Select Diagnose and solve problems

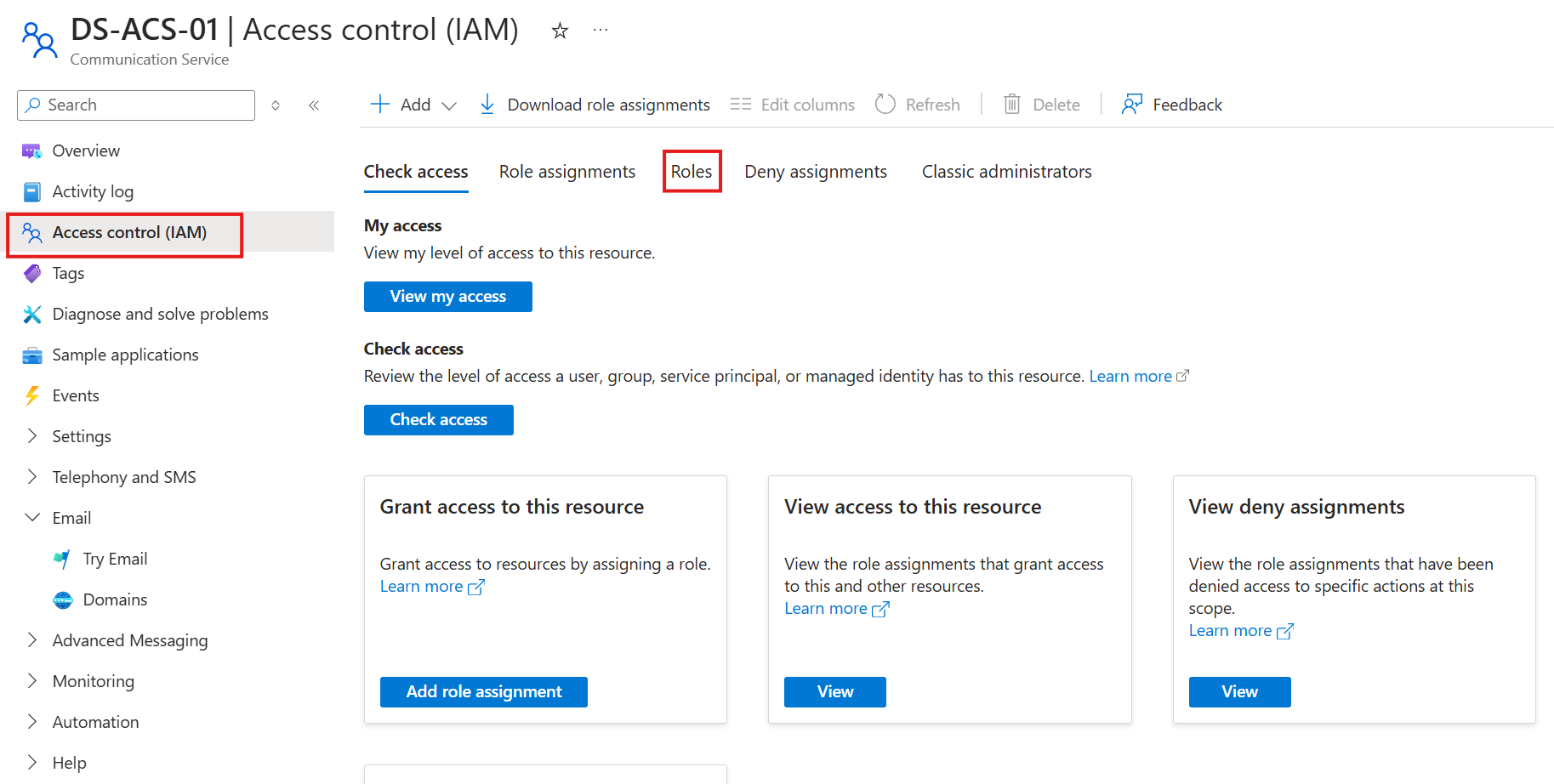(x=160, y=314)
